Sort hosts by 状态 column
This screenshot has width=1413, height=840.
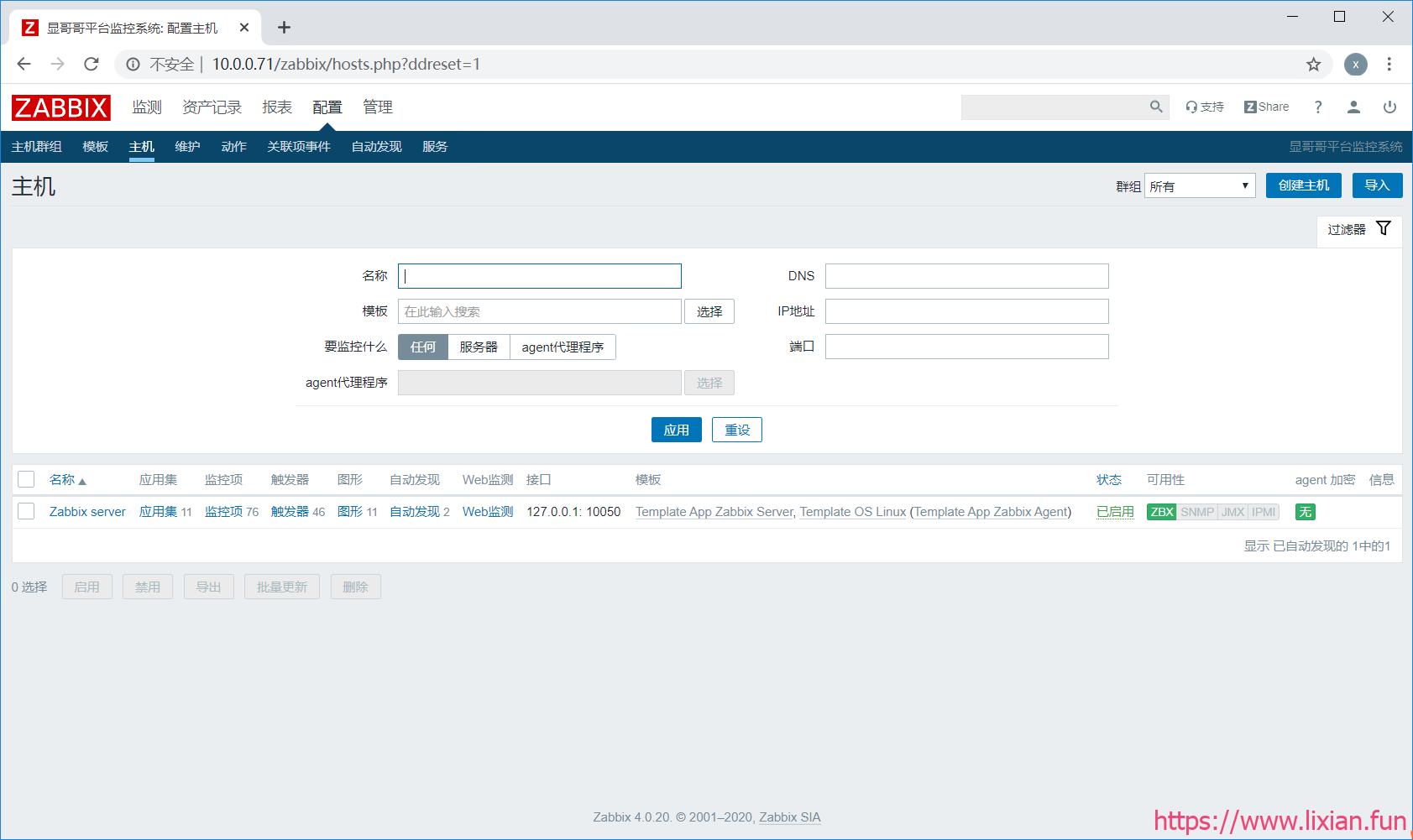[1109, 480]
